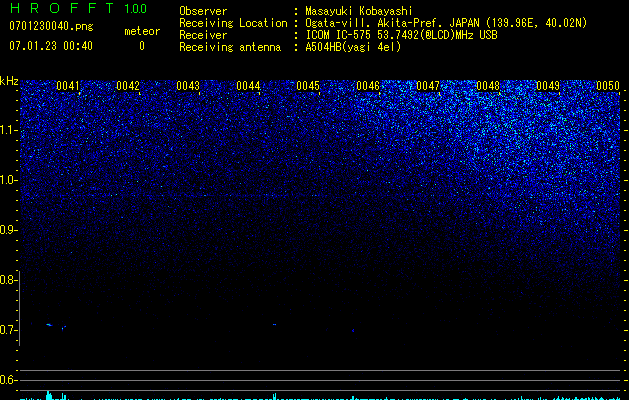
Task: Click the HROFFT 1.0.0 title text
Action: coord(78,8)
